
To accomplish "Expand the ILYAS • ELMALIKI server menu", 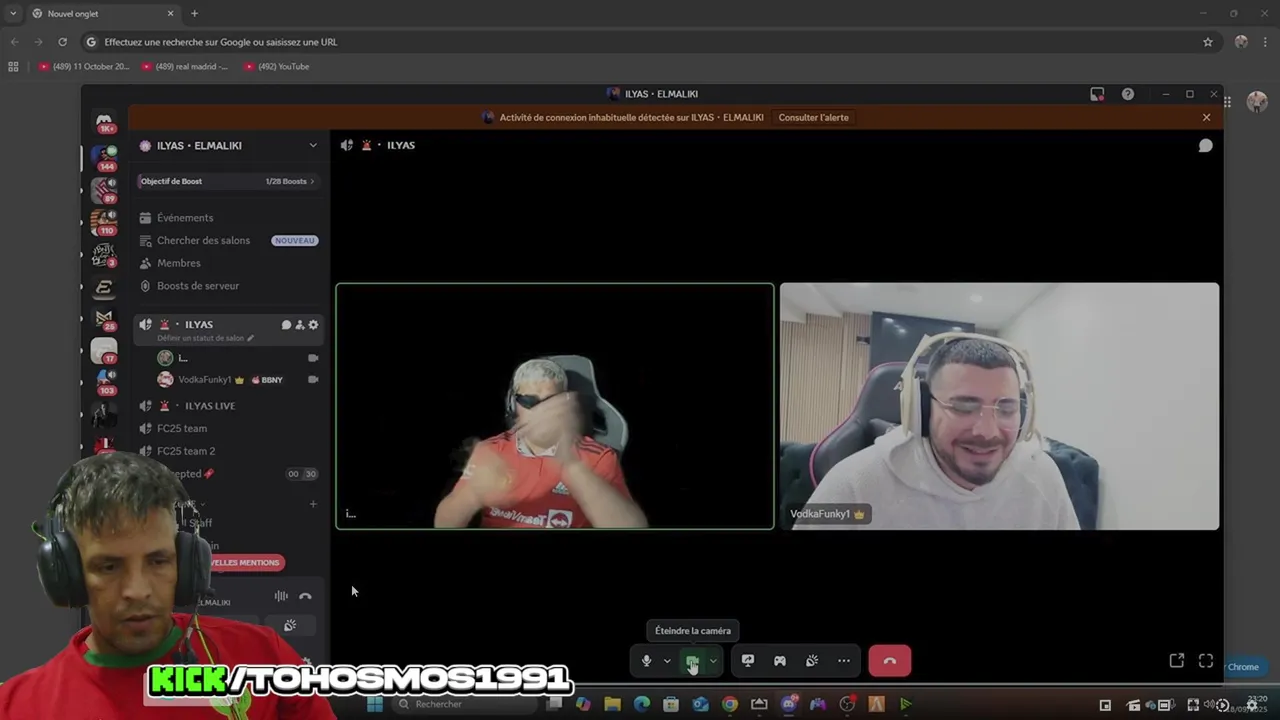I will (x=313, y=145).
